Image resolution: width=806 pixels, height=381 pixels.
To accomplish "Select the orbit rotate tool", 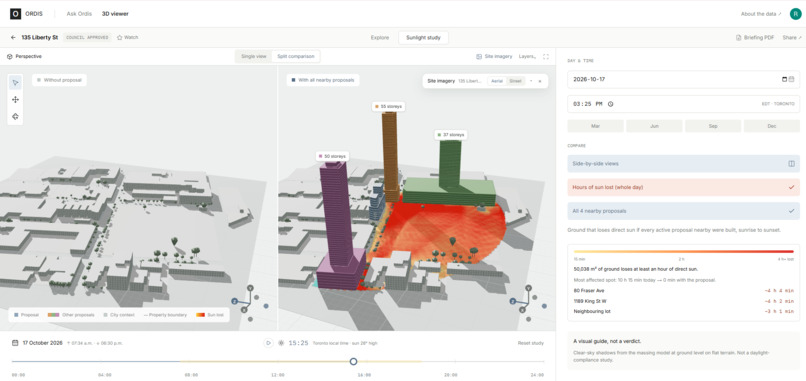I will [15, 117].
